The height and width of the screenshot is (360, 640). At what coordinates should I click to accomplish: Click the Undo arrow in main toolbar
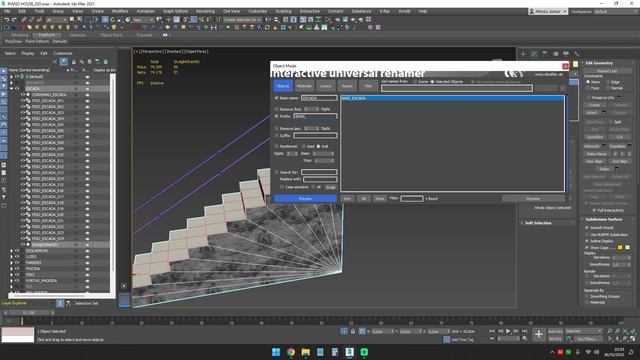coord(7,20)
